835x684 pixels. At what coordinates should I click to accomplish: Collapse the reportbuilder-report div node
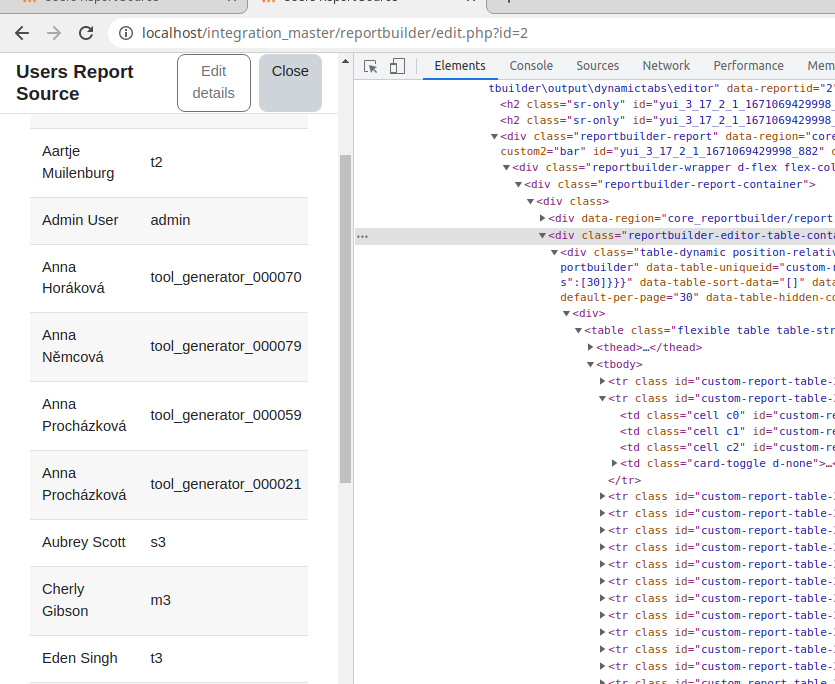tap(494, 136)
